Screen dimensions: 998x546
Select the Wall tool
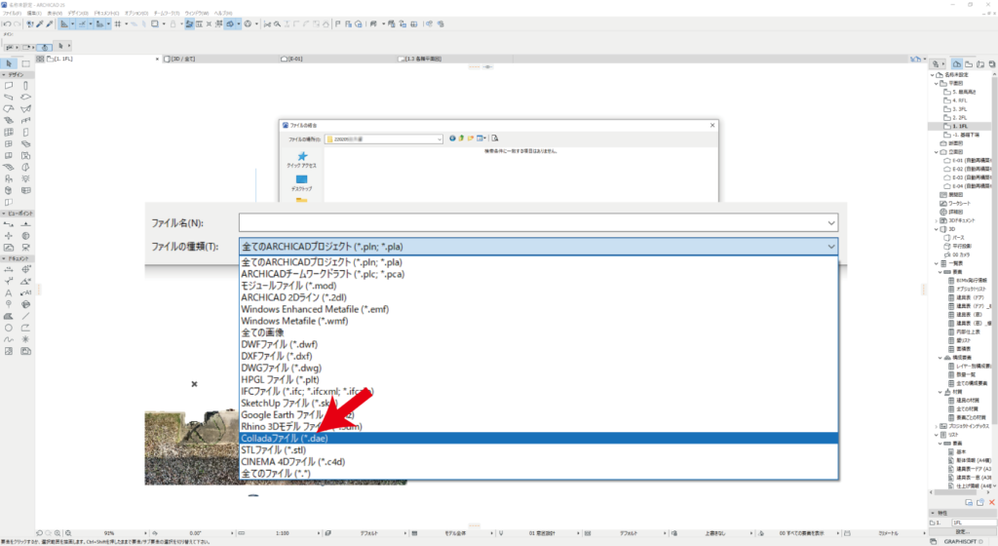9,85
